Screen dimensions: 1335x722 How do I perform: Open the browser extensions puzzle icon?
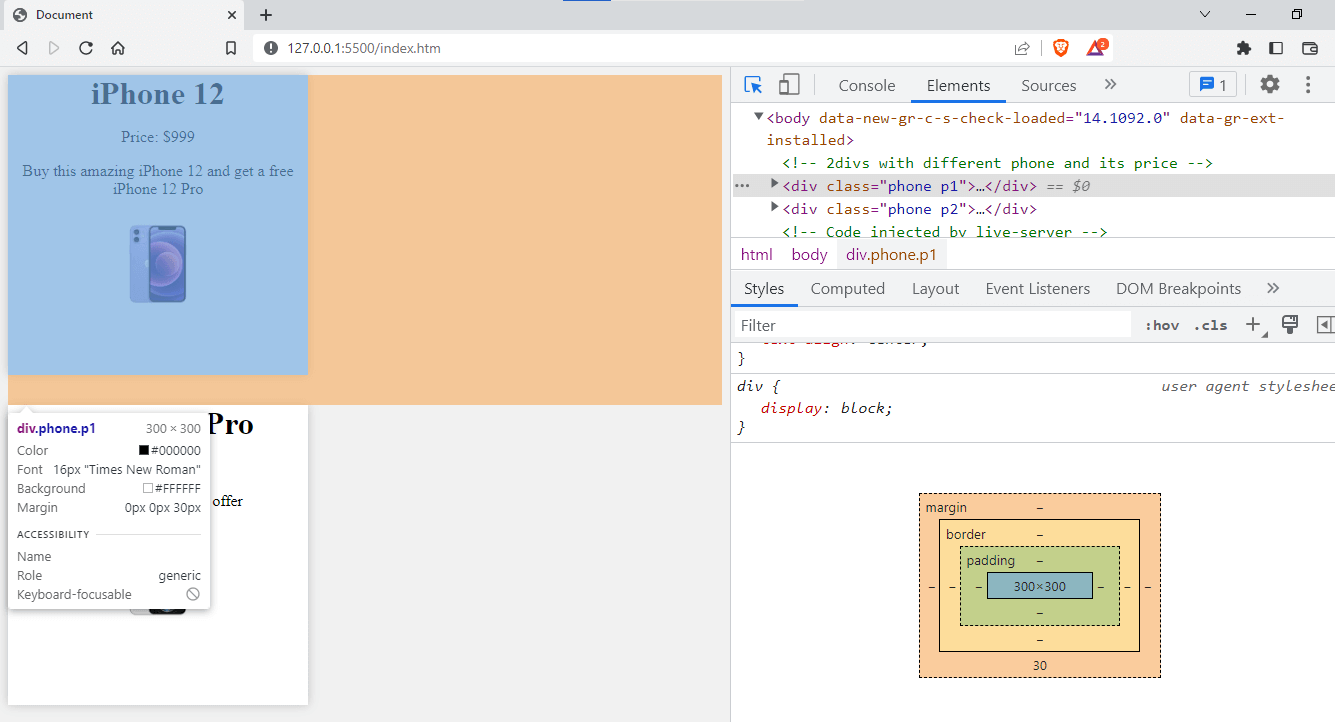click(1243, 47)
